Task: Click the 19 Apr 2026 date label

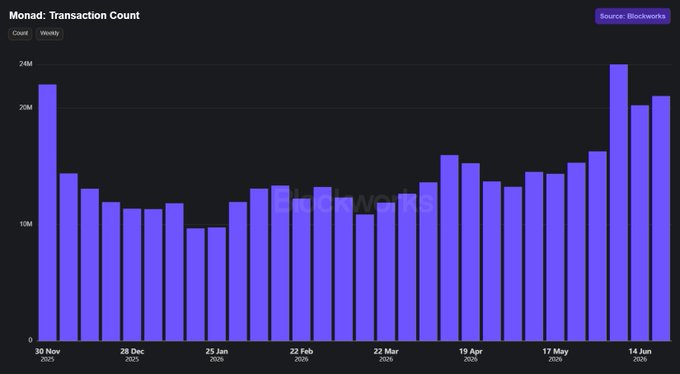Action: pos(471,355)
